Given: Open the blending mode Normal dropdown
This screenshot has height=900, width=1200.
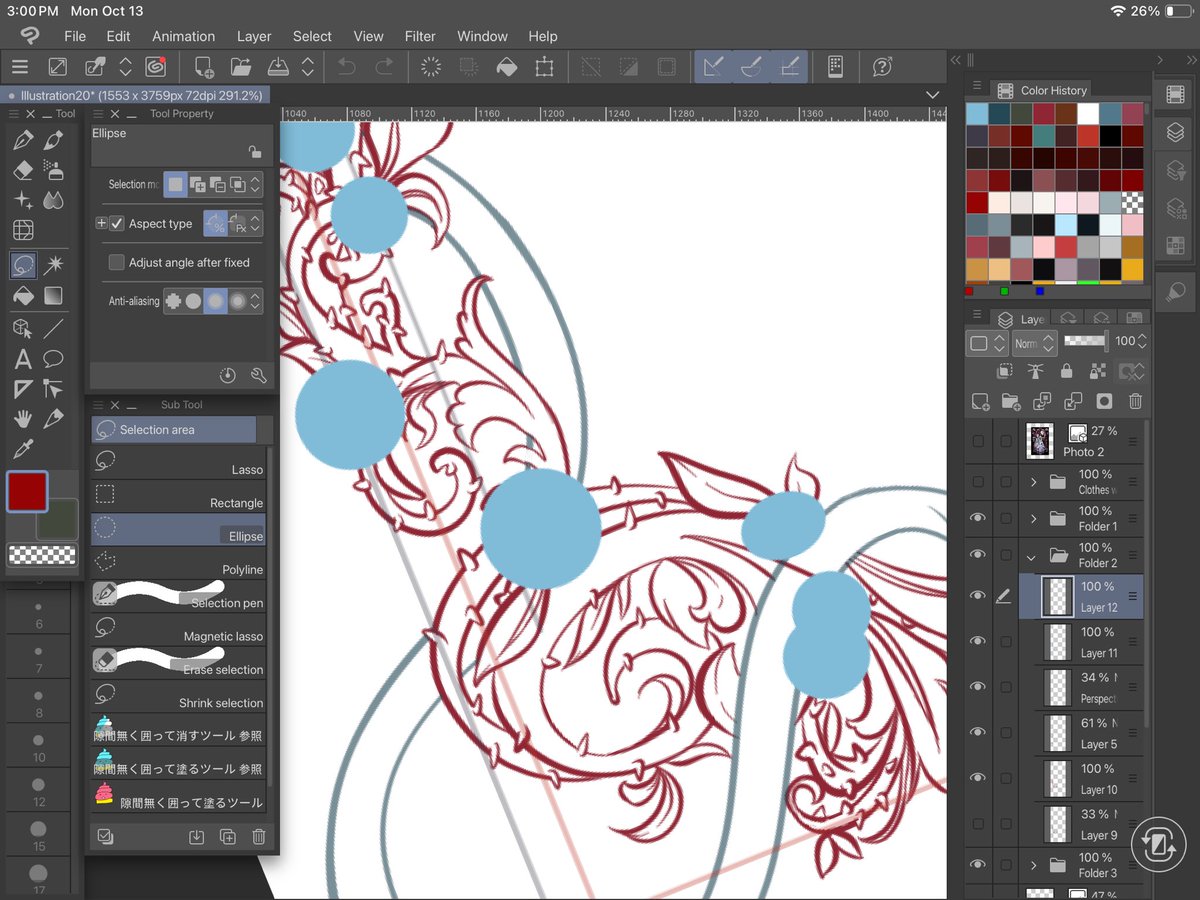Looking at the screenshot, I should click(x=1034, y=342).
